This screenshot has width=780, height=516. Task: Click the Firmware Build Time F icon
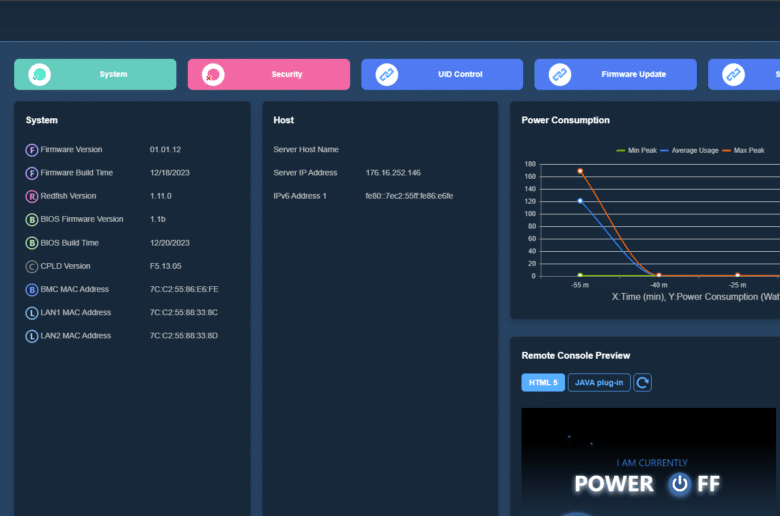[x=32, y=173]
